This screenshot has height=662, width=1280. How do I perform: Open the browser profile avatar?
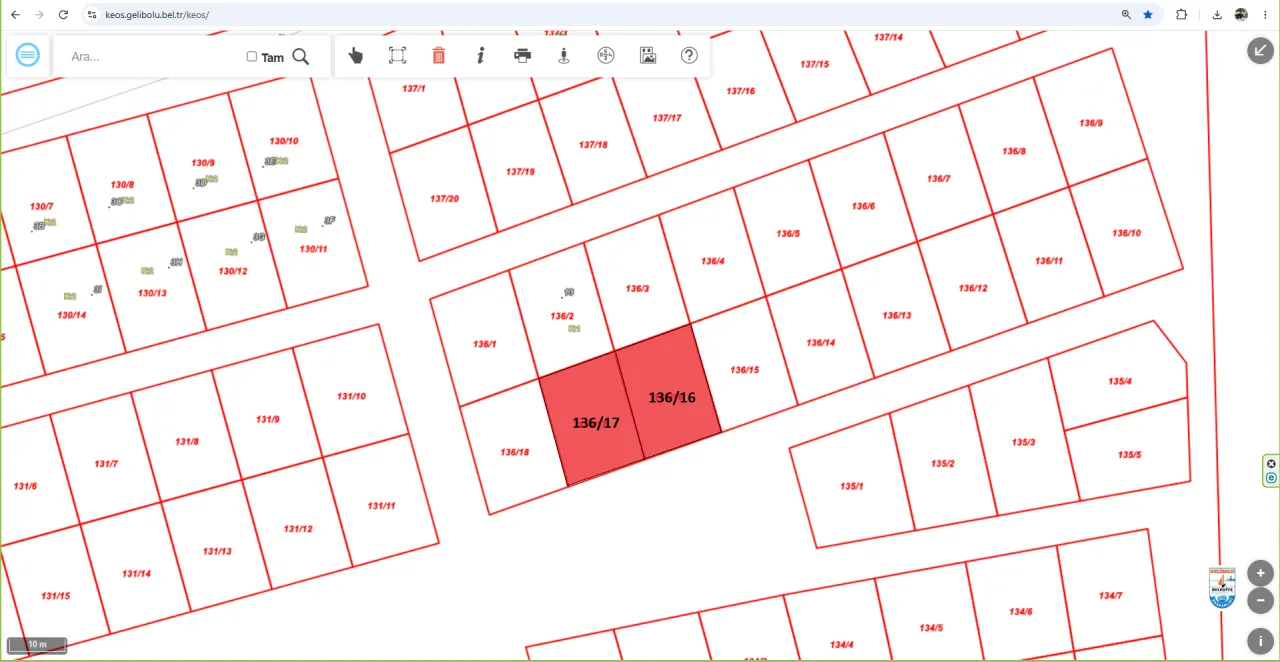point(1241,15)
